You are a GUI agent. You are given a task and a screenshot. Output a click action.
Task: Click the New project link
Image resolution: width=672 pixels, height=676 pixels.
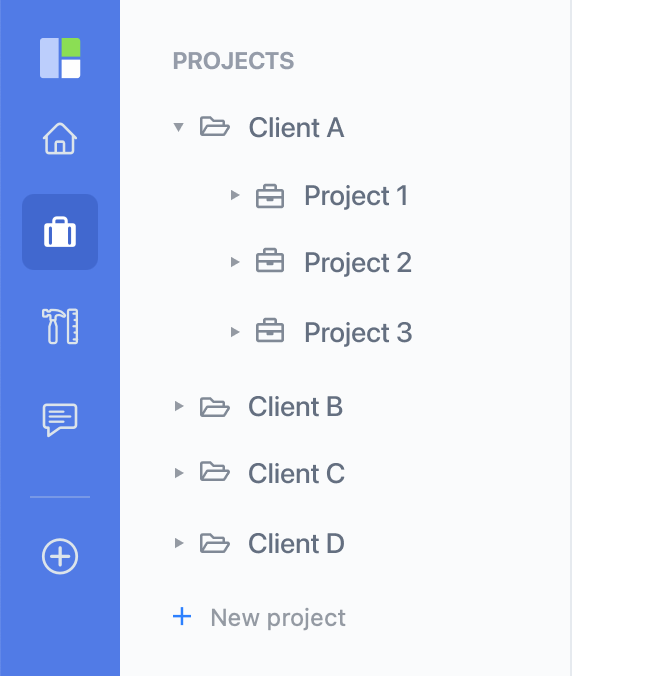tap(278, 618)
